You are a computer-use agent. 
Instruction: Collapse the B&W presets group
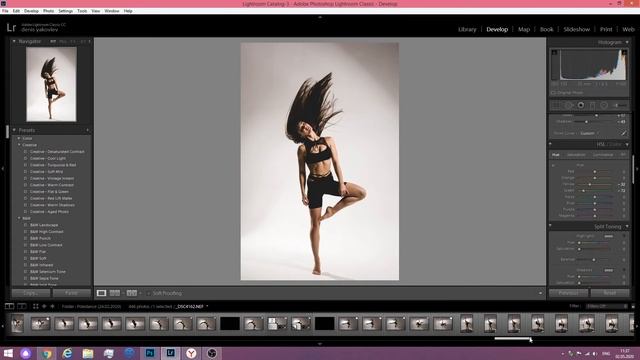click(19, 218)
